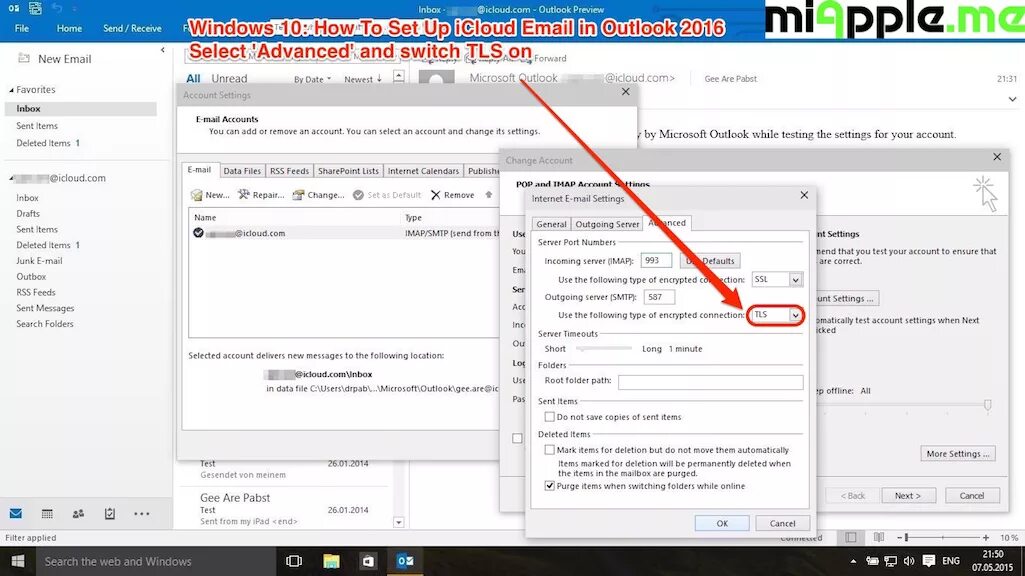Open the File menu
The image size is (1025, 576).
pyautogui.click(x=22, y=28)
